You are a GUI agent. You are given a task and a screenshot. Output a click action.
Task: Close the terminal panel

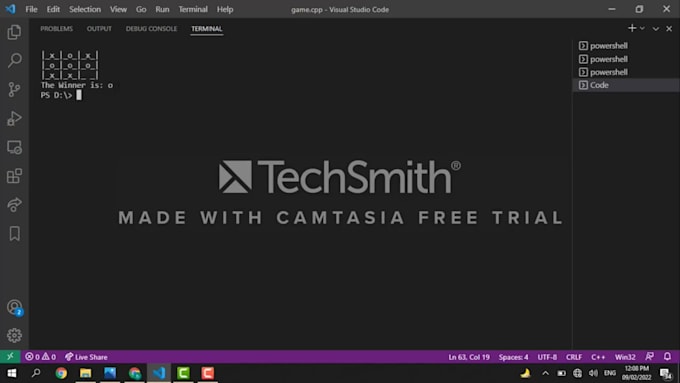point(669,29)
